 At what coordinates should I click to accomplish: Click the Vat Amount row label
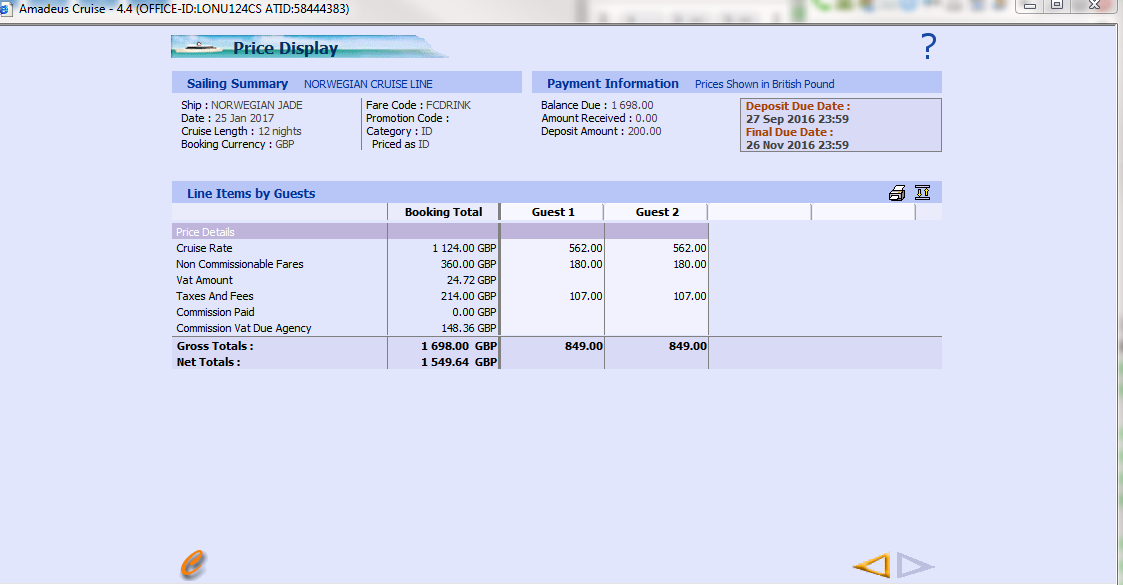click(204, 281)
